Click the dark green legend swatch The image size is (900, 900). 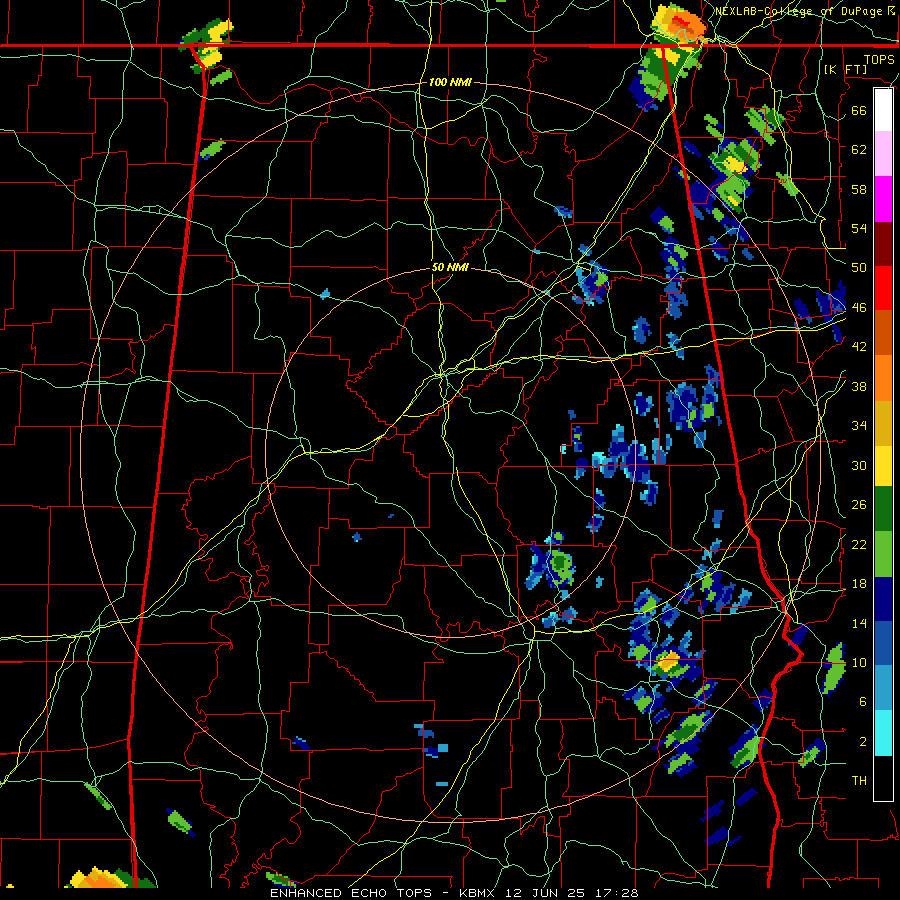pyautogui.click(x=883, y=509)
